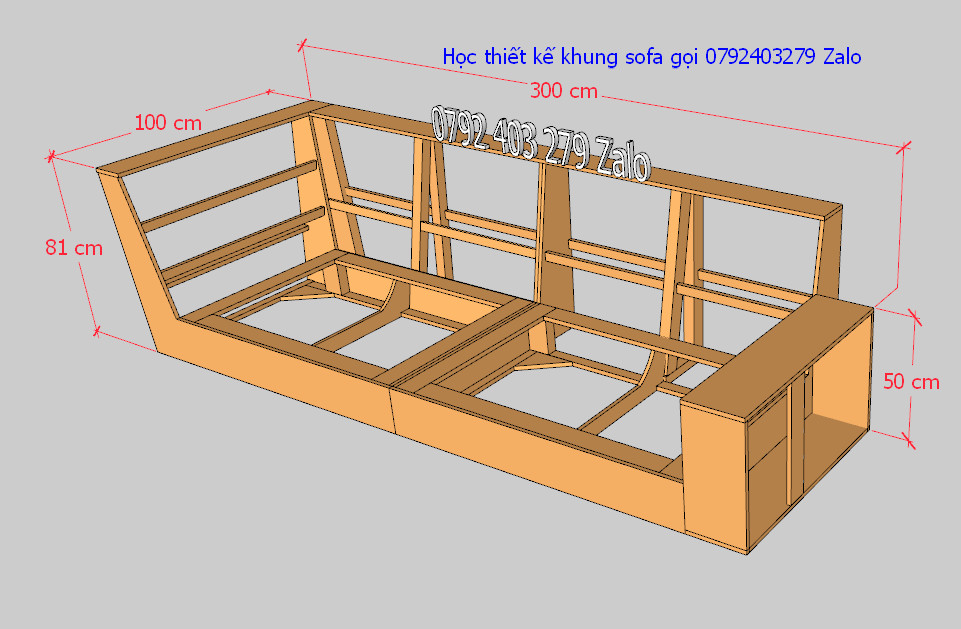
Task: Select the slanted left armrest side panel
Action: coord(133,262)
